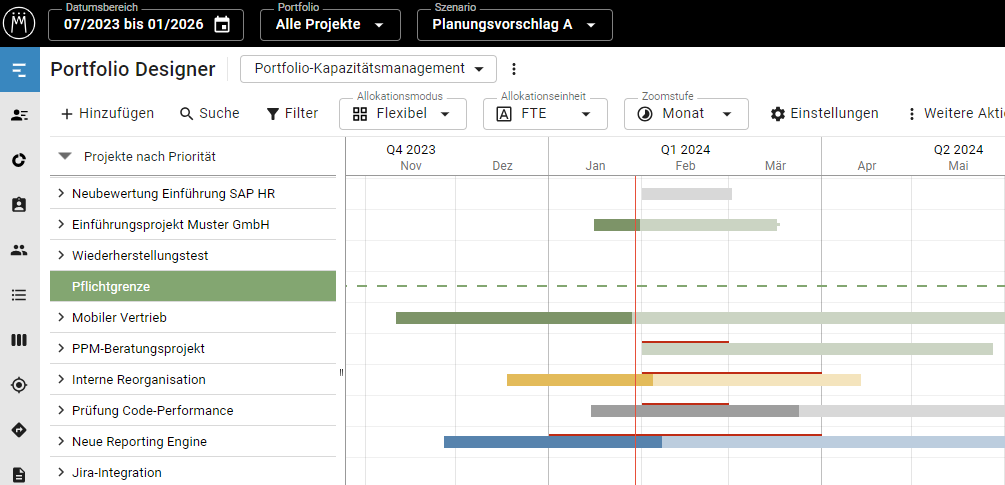Open the diamond direction-arrow sidebar icon
This screenshot has width=1005, height=485.
(x=20, y=430)
